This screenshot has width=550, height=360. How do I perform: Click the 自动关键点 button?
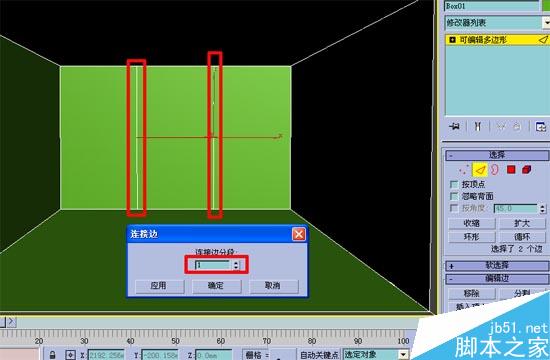click(x=319, y=355)
